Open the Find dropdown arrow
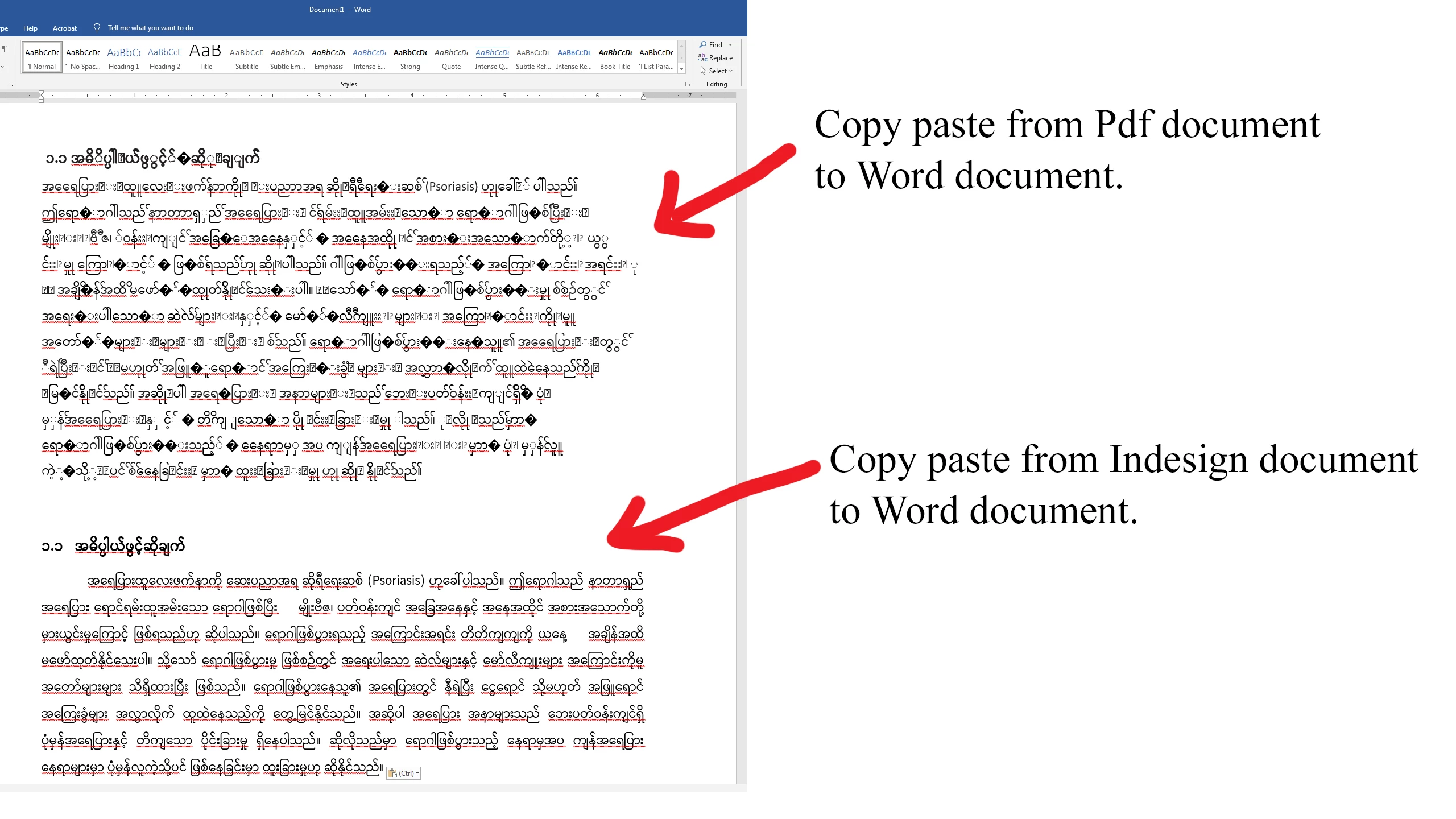Screen dimensions: 1456x819 coord(730,44)
